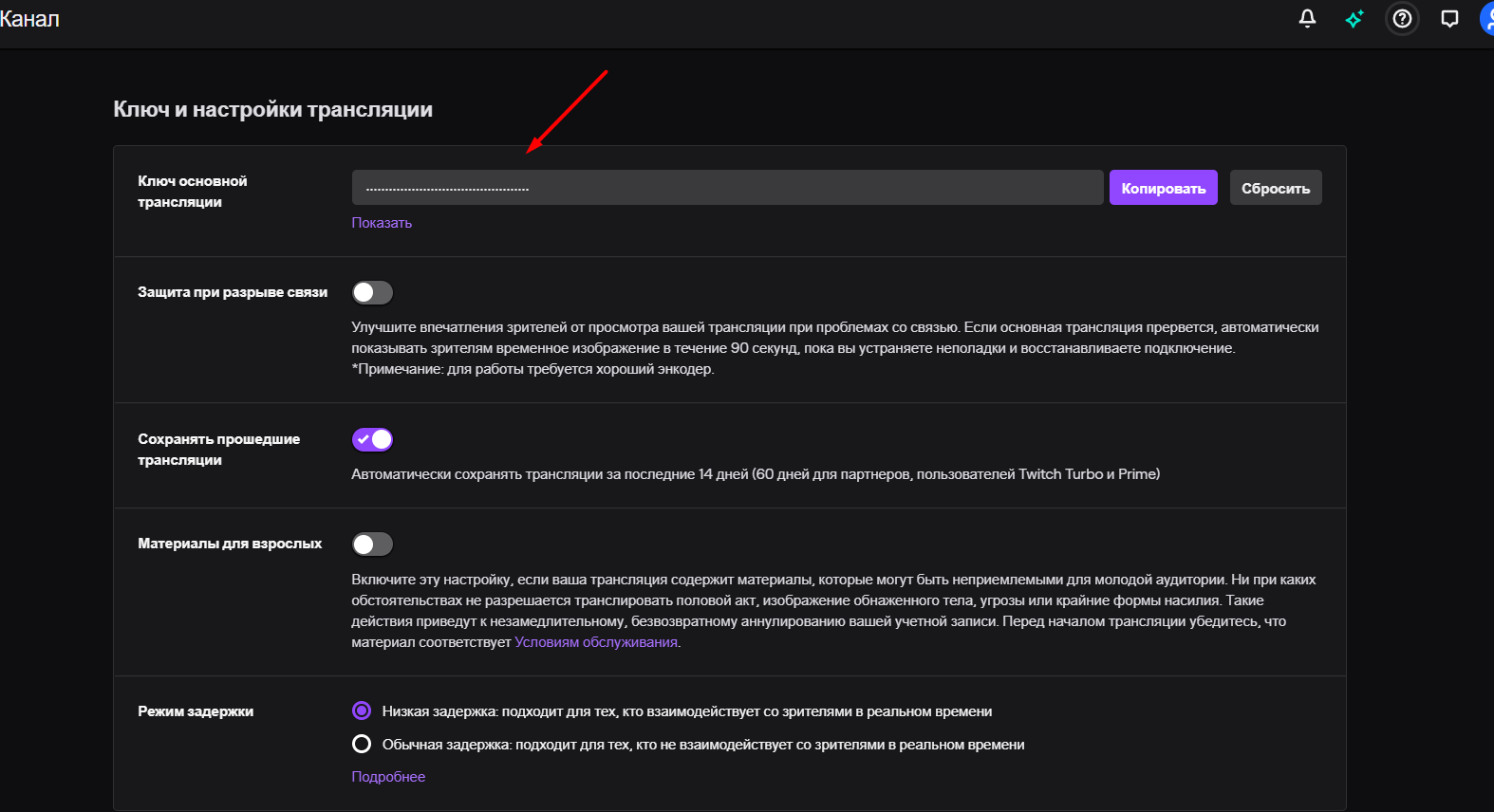Click the Материалы для взрослых label
Viewport: 1494px width, 812px height.
(230, 544)
